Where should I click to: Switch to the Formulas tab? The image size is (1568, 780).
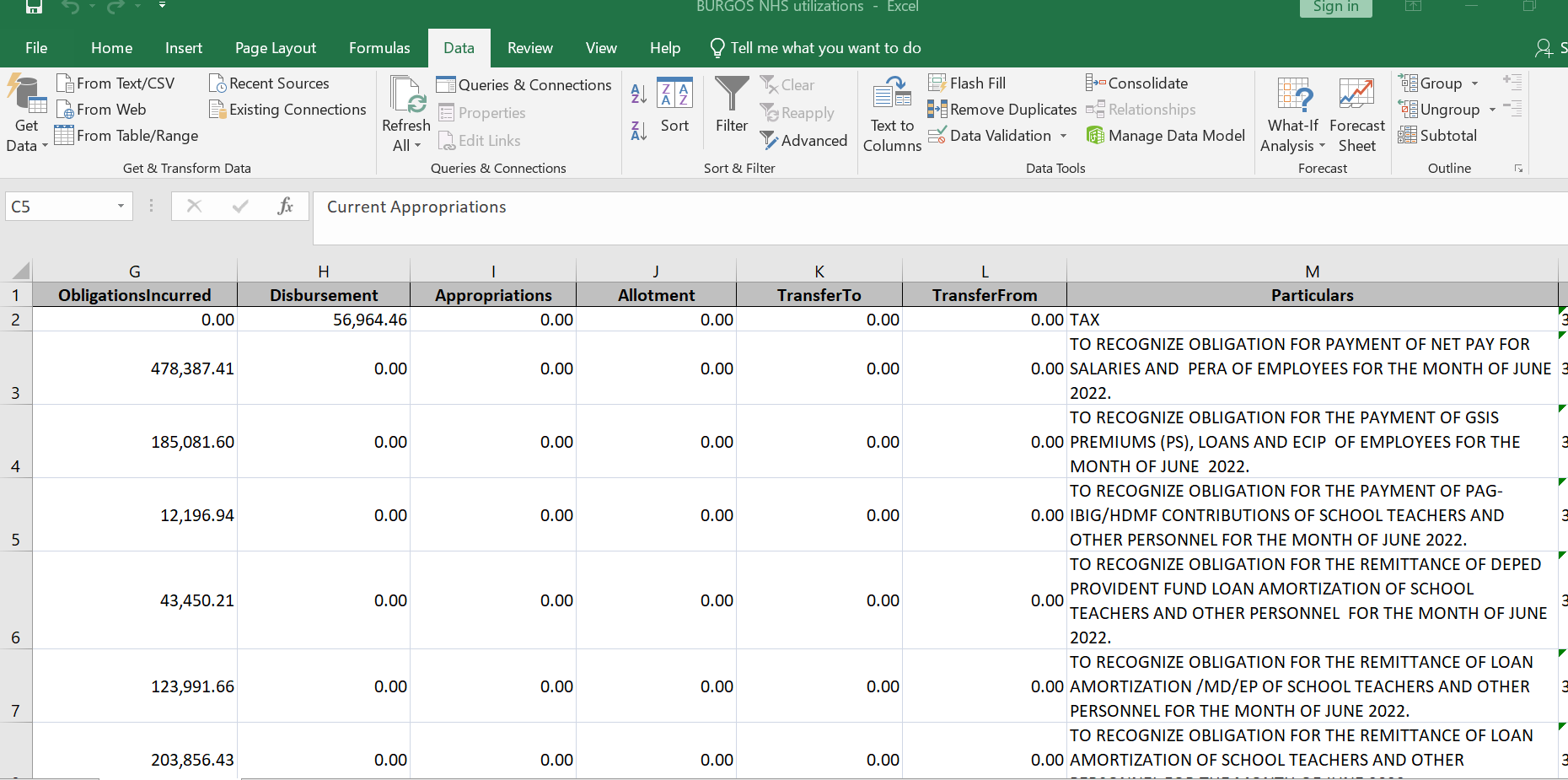pos(379,48)
